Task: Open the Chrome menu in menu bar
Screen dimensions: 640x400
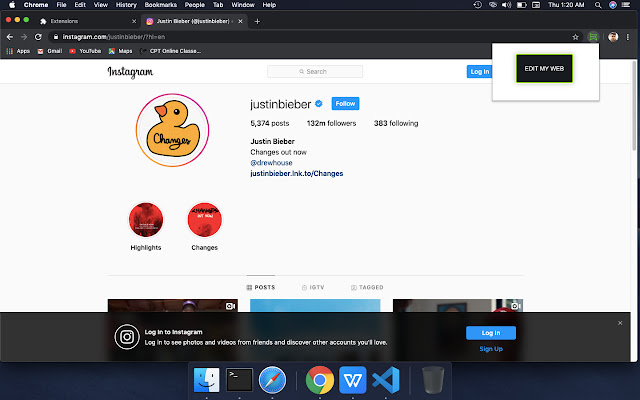Action: point(36,5)
